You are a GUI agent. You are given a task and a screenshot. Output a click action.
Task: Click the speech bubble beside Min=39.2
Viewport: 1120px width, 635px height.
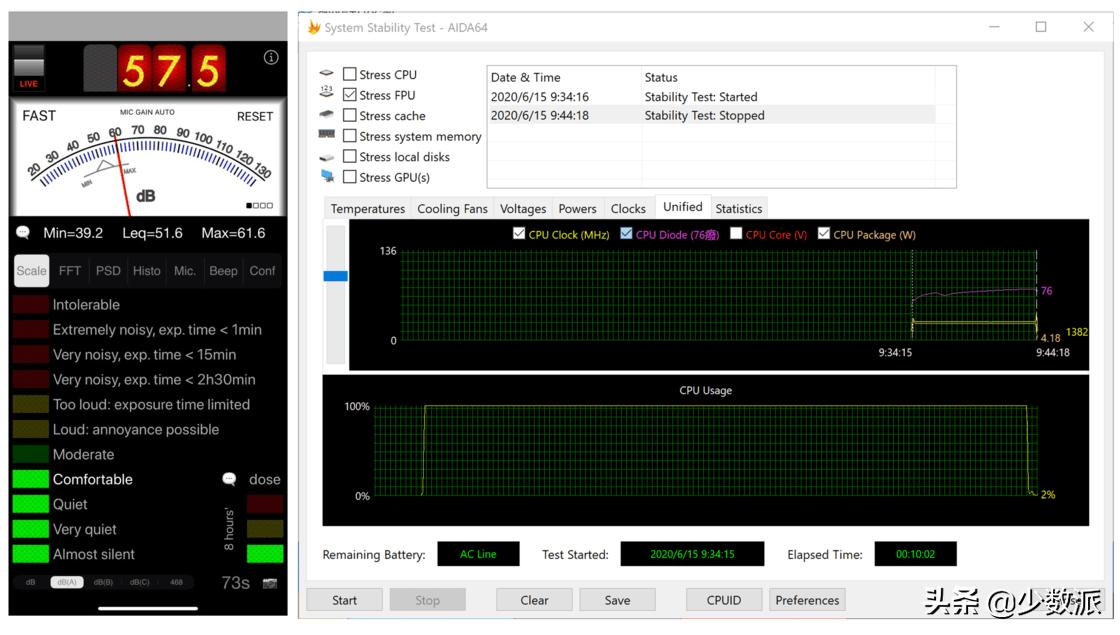(x=23, y=233)
